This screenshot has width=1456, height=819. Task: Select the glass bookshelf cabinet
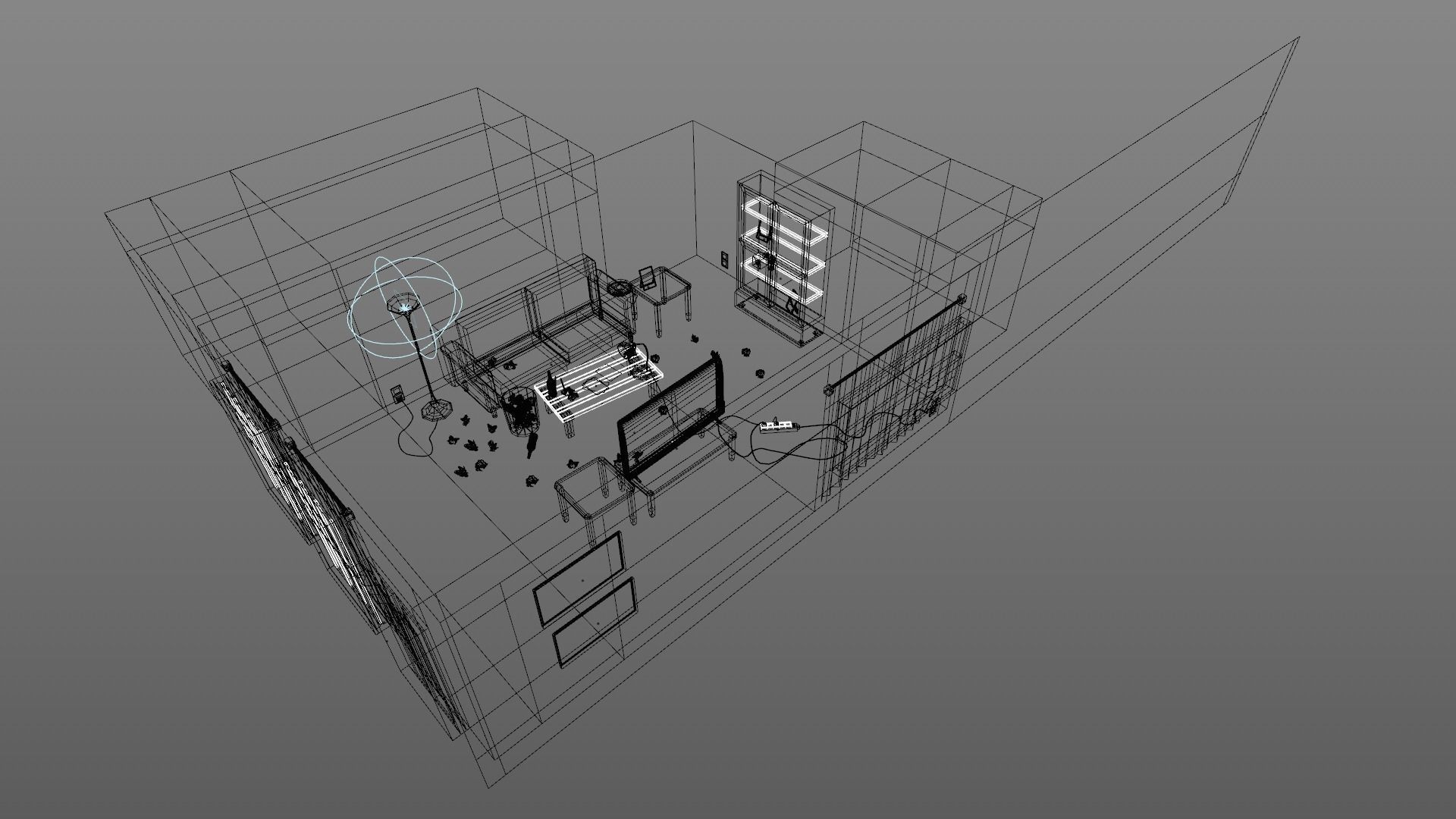785,259
